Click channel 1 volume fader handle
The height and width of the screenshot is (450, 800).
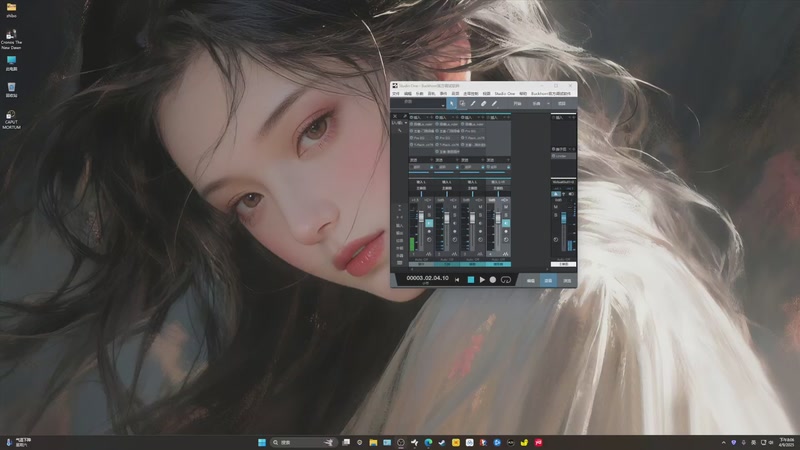(x=421, y=216)
